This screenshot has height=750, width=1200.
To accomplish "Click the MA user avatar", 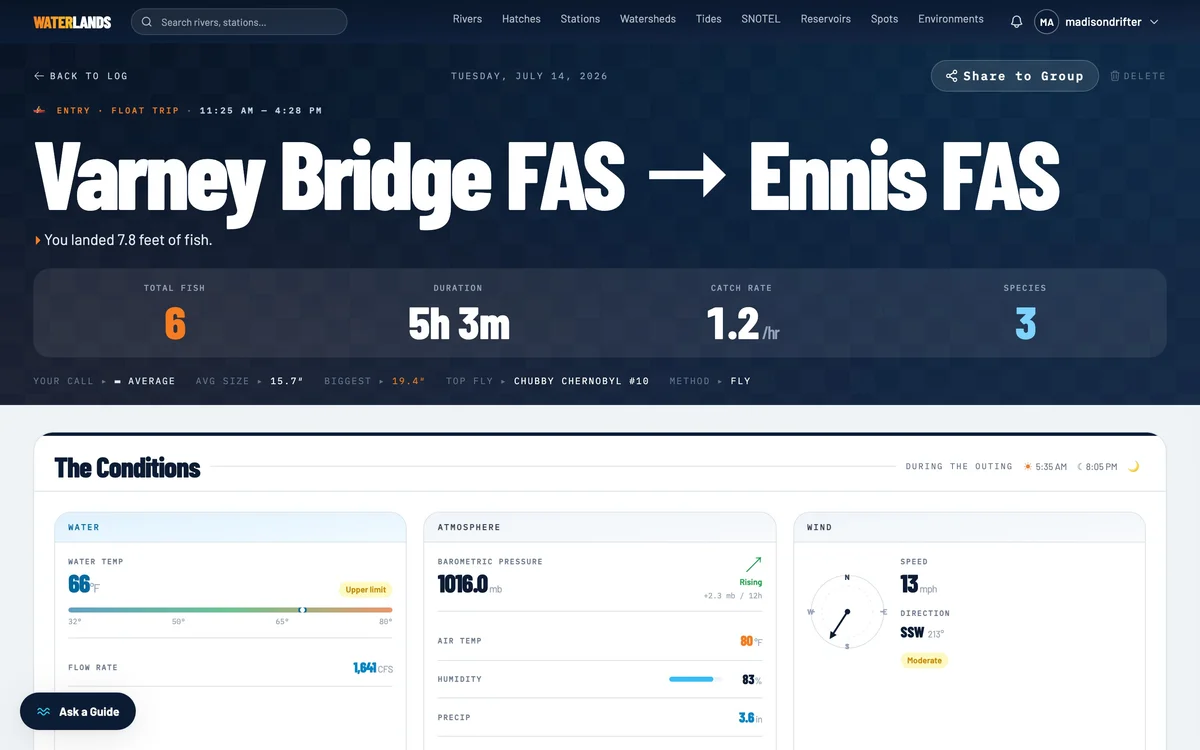I will point(1046,22).
